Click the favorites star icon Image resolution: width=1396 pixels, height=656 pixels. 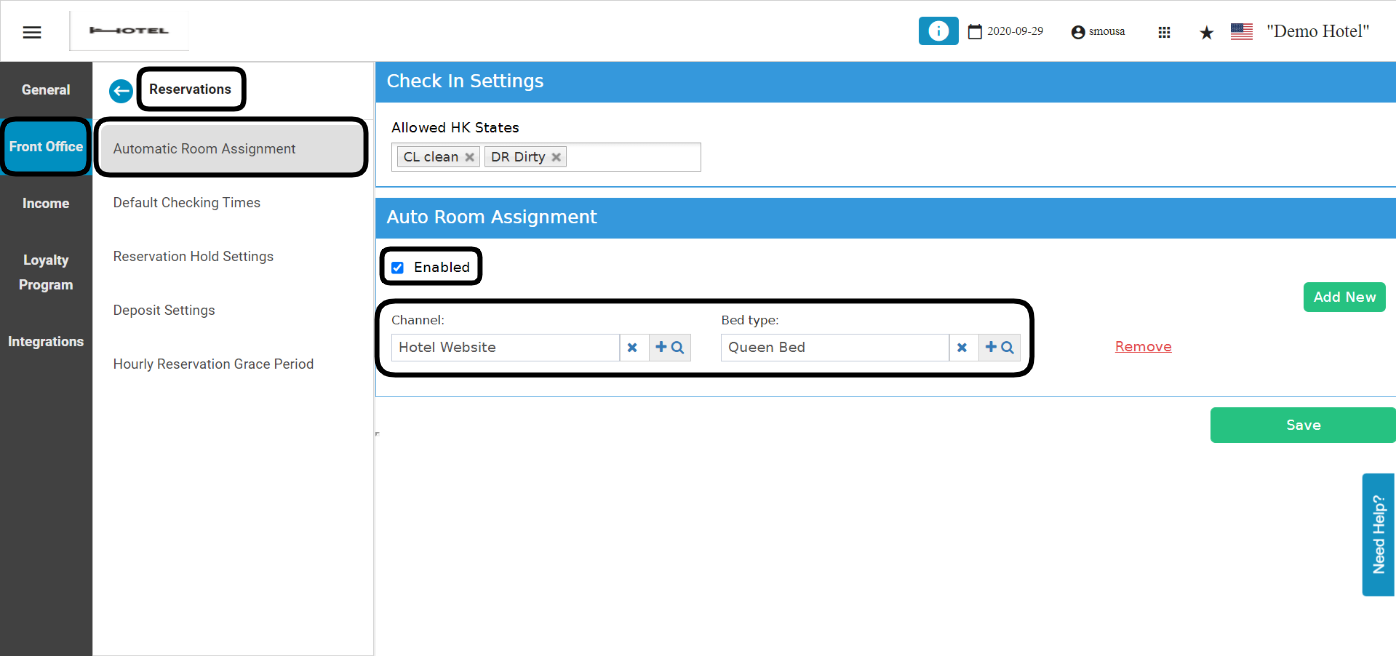1206,32
